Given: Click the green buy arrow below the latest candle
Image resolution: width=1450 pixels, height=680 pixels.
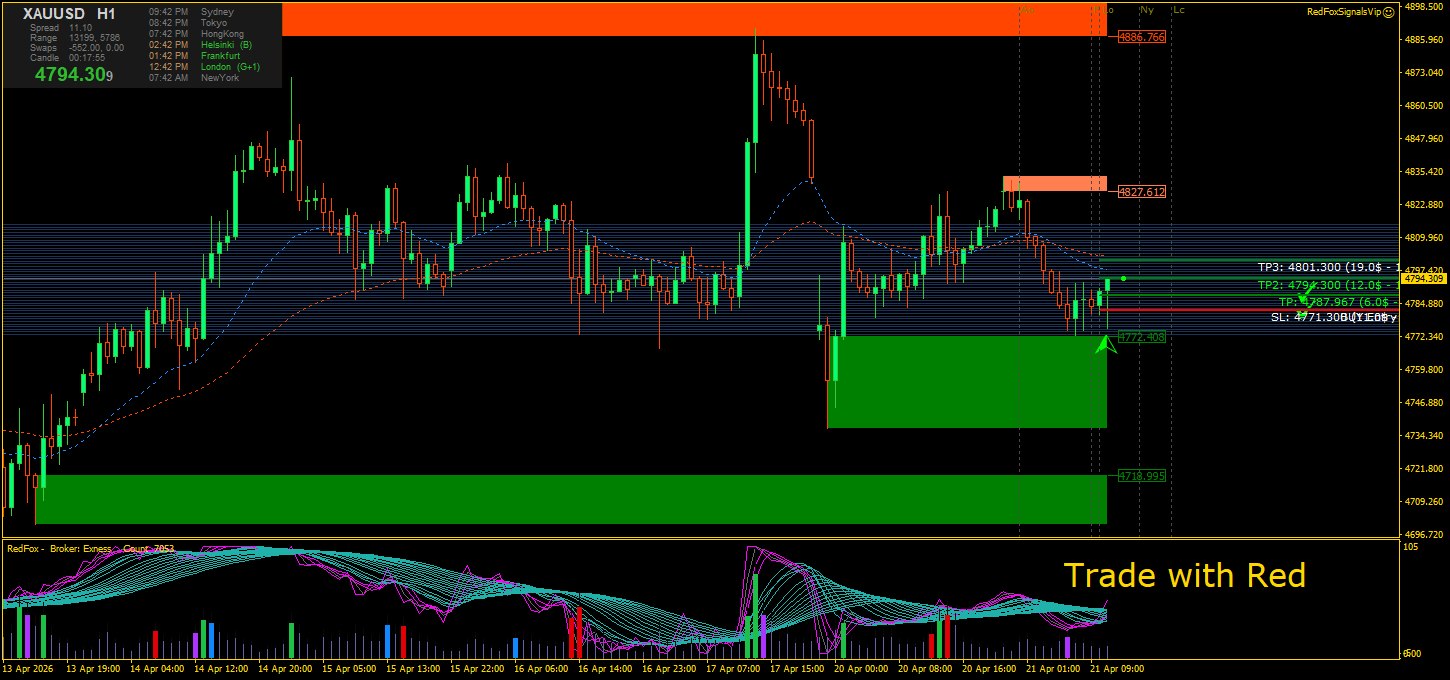Looking at the screenshot, I should click(1104, 345).
